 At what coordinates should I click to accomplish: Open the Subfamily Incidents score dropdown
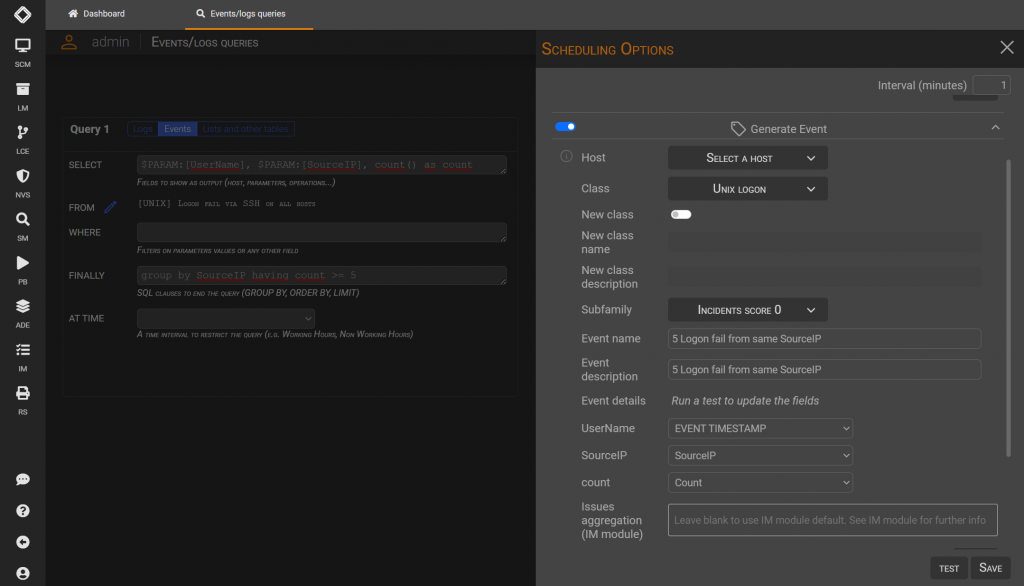(748, 310)
